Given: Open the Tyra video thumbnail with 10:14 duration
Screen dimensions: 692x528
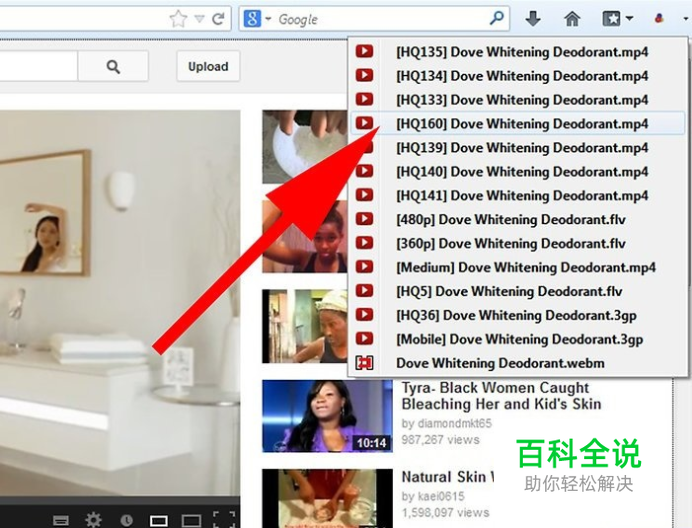Looking at the screenshot, I should click(x=327, y=416).
